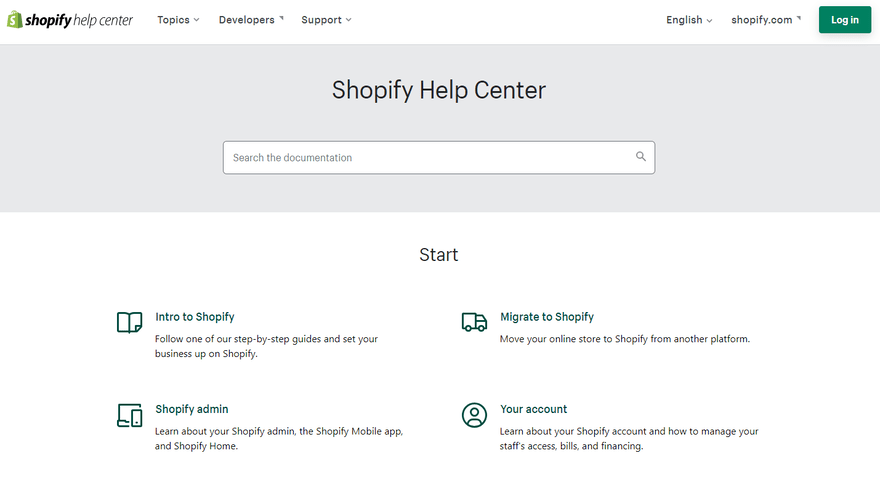Screen dimensions: 880x477
Task: Open the English language selector
Action: [689, 20]
